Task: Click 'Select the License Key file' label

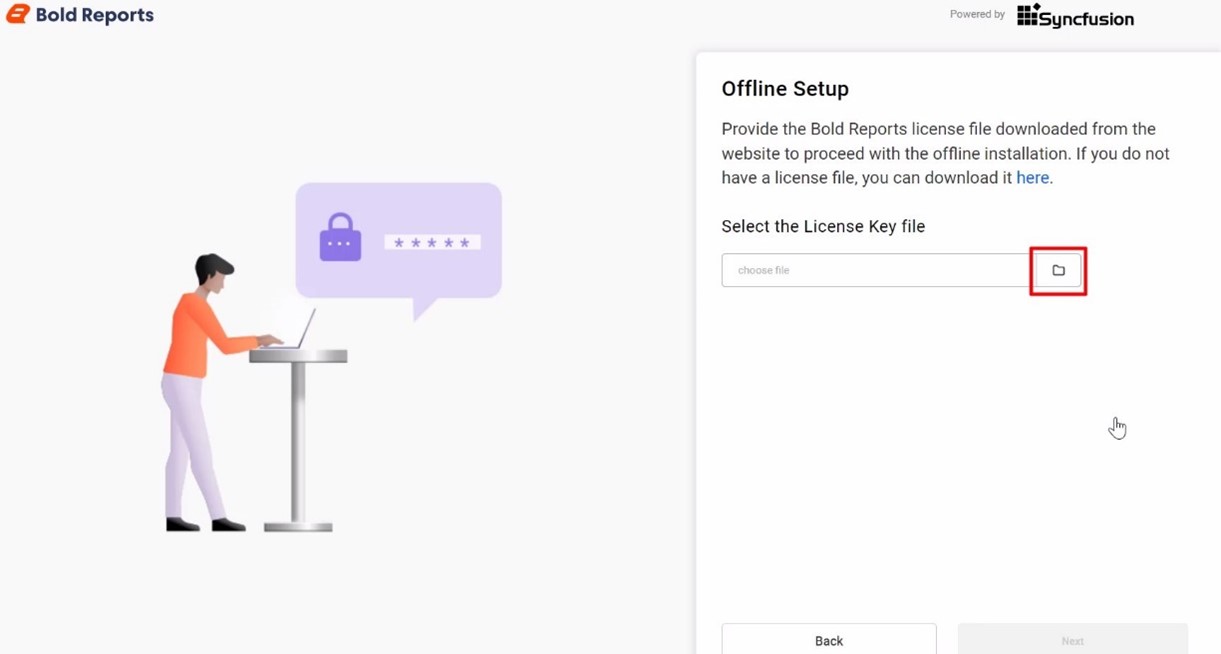Action: 823,226
